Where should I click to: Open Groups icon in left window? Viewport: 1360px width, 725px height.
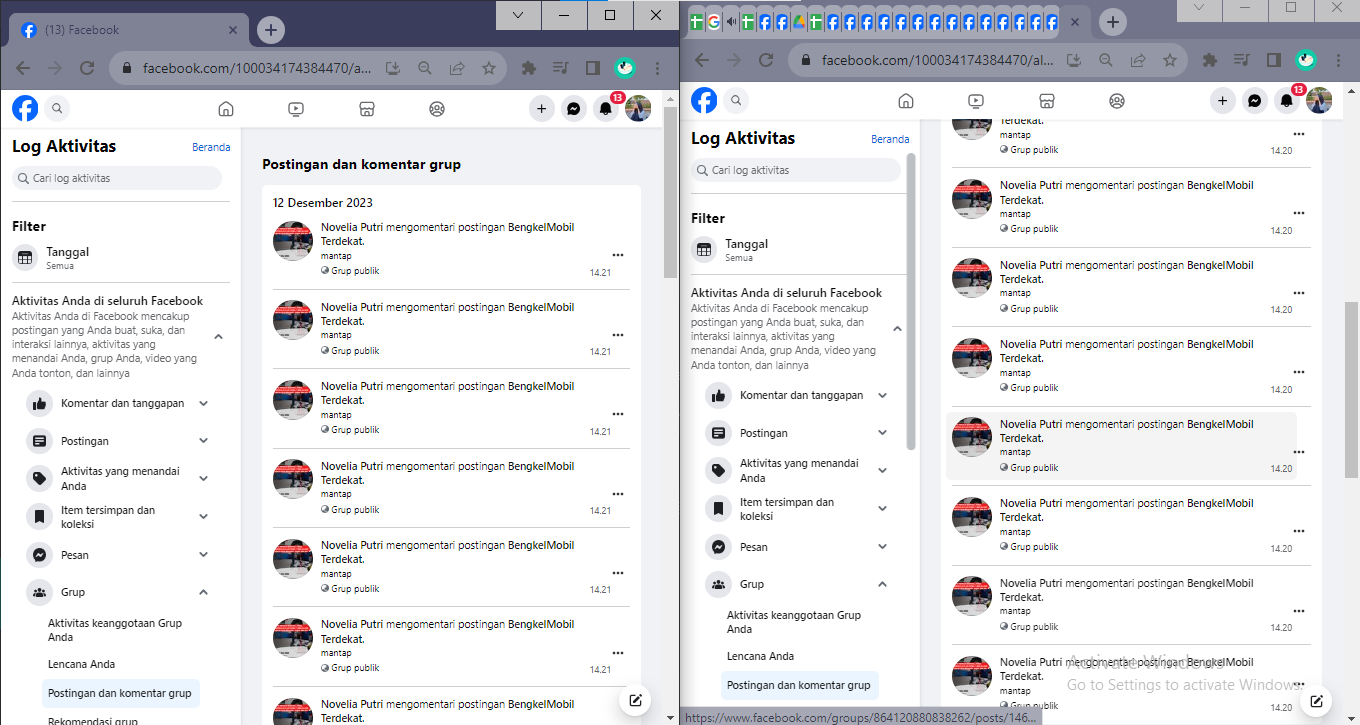[x=437, y=109]
